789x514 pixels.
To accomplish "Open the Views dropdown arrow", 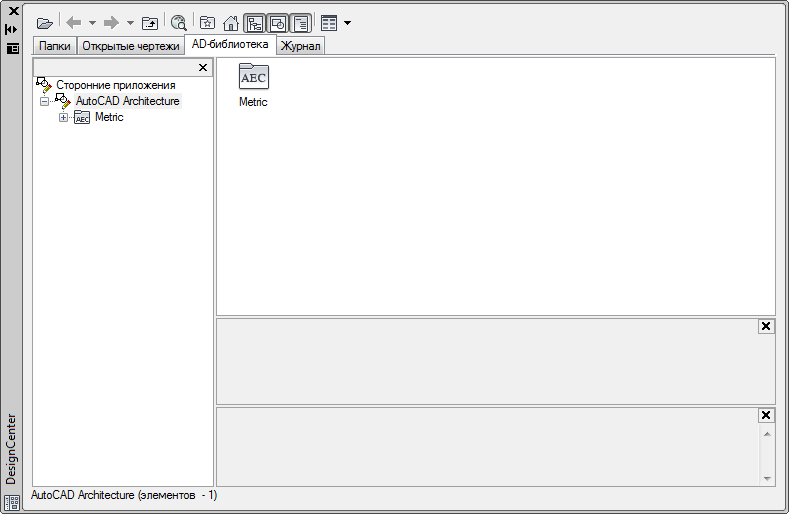I will click(347, 23).
